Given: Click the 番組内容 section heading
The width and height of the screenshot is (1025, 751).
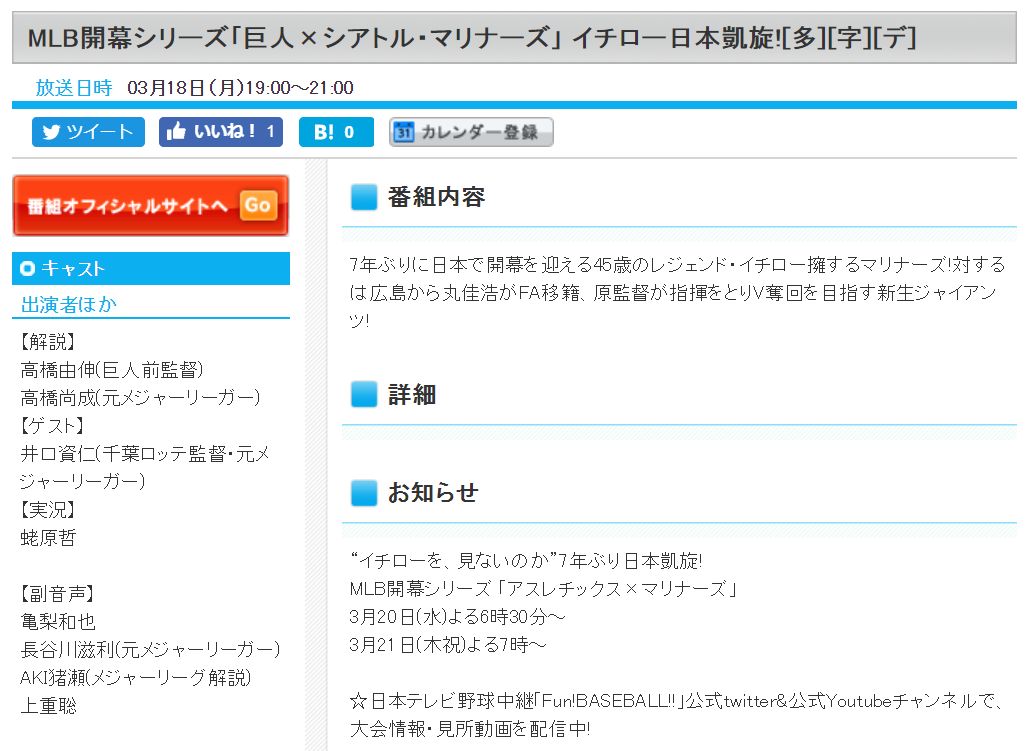Looking at the screenshot, I should (436, 197).
